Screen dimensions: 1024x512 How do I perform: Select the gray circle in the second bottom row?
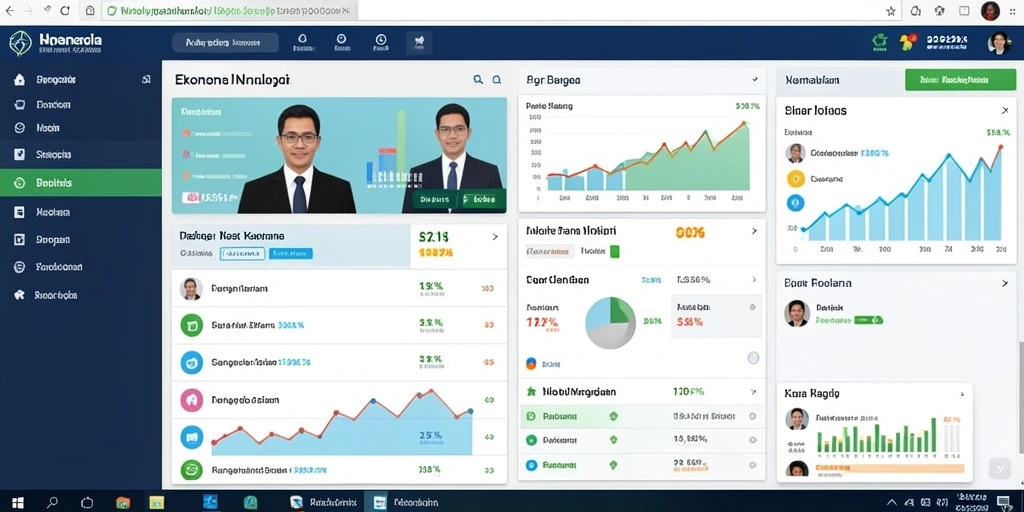(x=752, y=440)
